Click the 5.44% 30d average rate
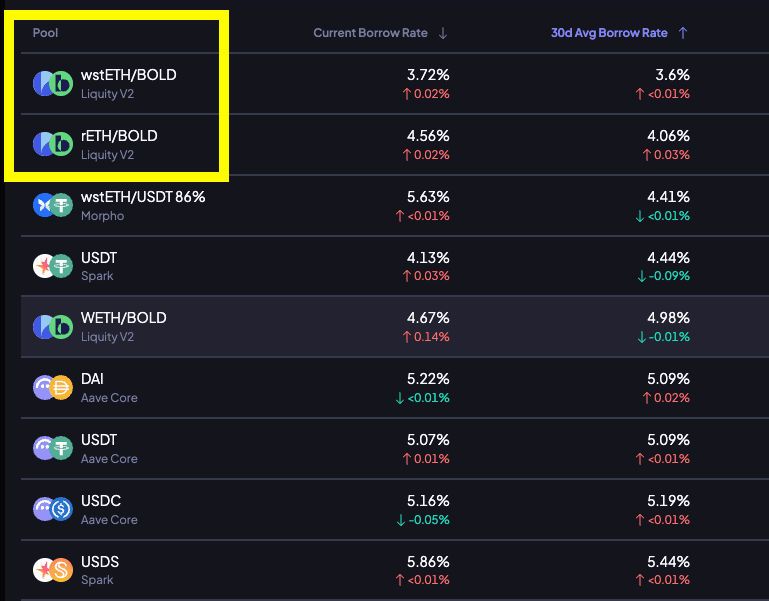This screenshot has height=601, width=769. tap(668, 561)
